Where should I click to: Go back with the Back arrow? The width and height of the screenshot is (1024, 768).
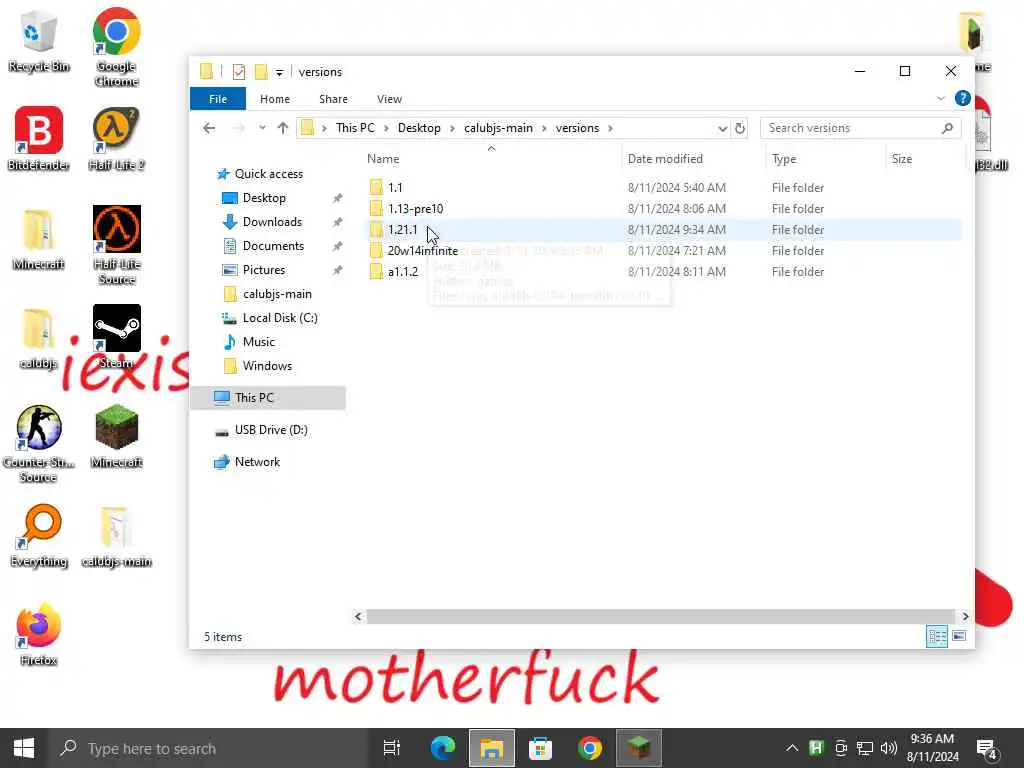(x=209, y=128)
